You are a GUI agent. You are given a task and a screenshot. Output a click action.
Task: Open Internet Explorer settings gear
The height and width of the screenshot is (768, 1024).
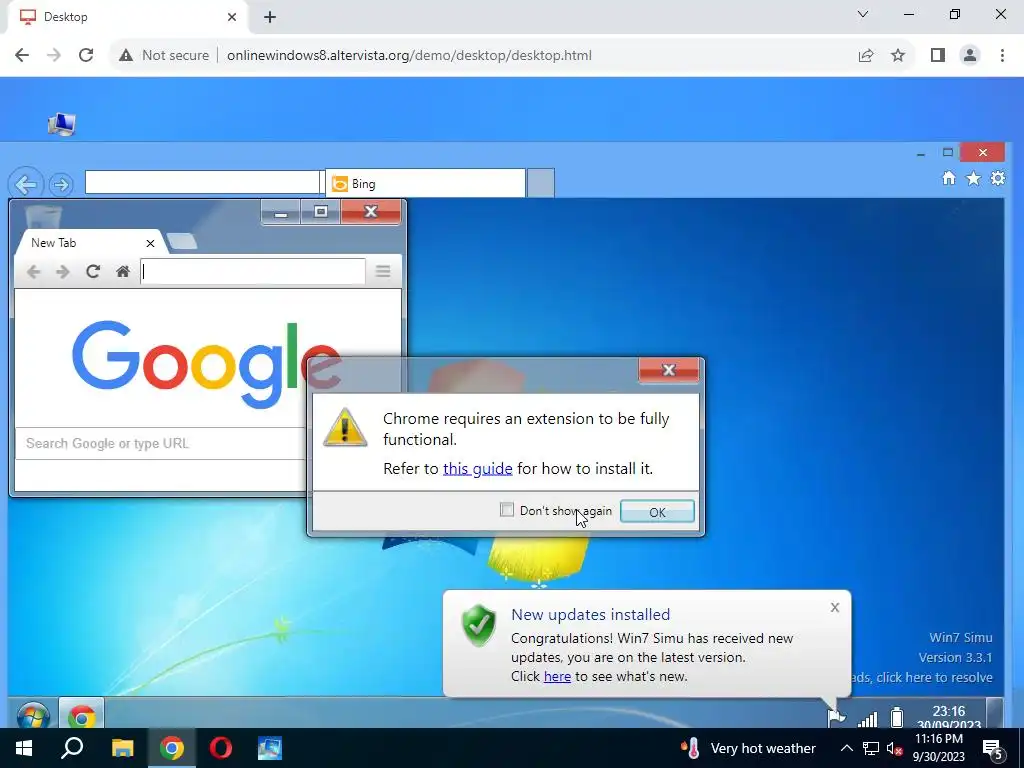tap(998, 178)
